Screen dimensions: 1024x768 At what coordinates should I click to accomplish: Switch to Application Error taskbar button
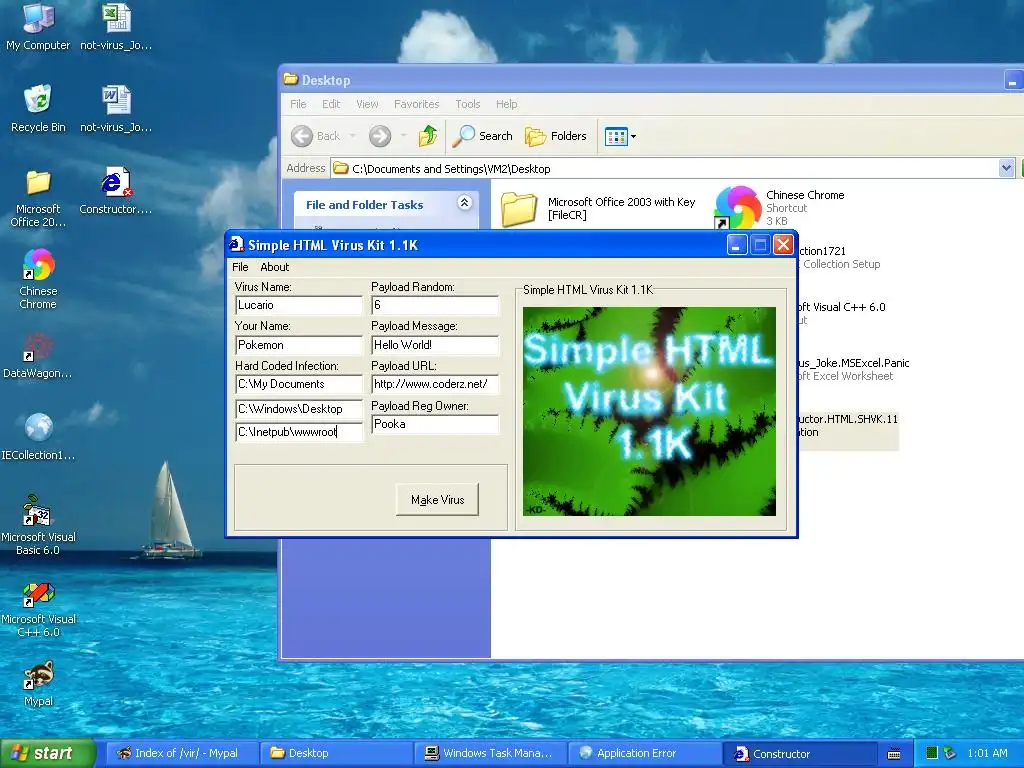644,753
